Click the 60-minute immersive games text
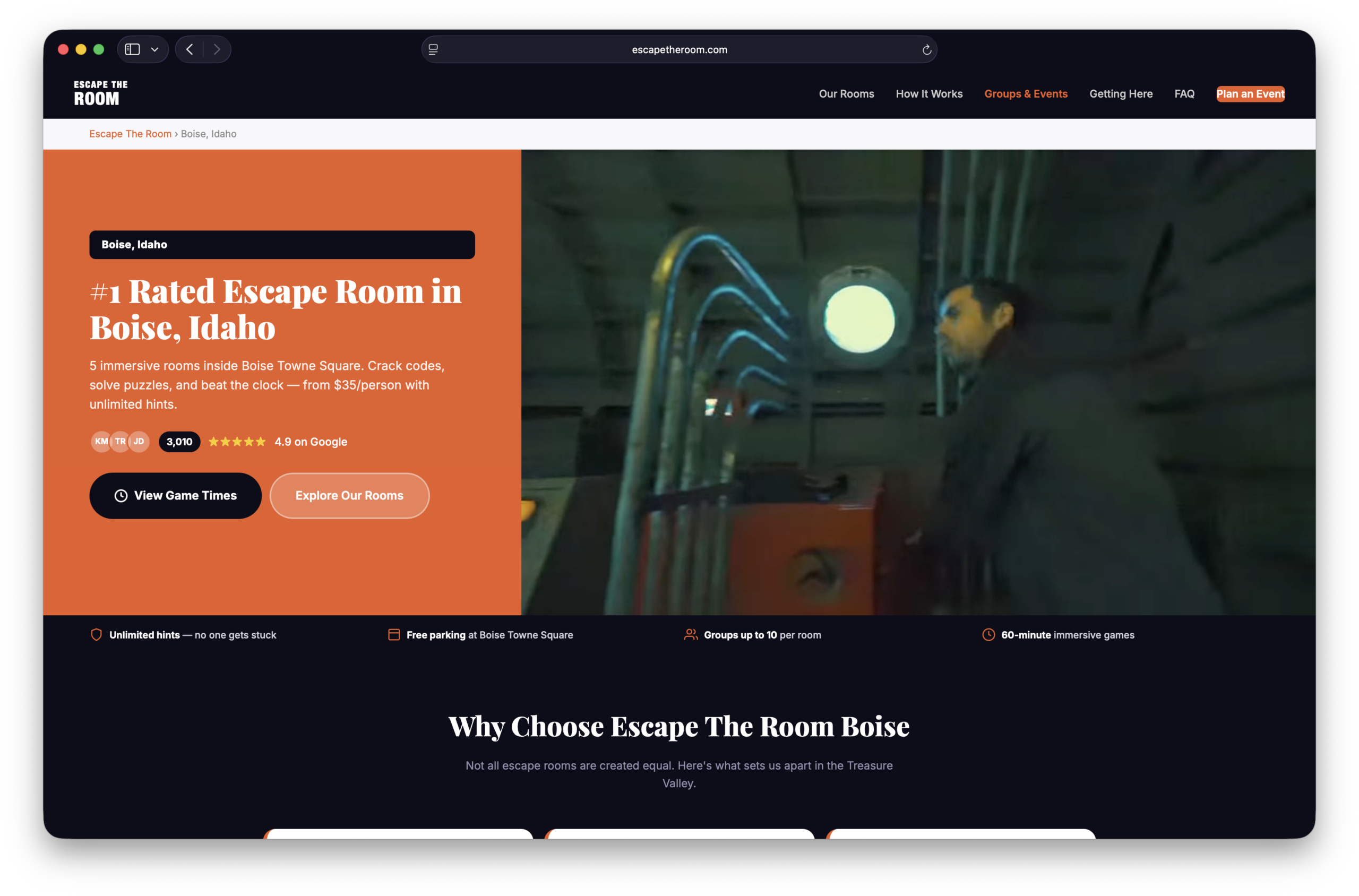Image resolution: width=1359 pixels, height=896 pixels. (1068, 635)
